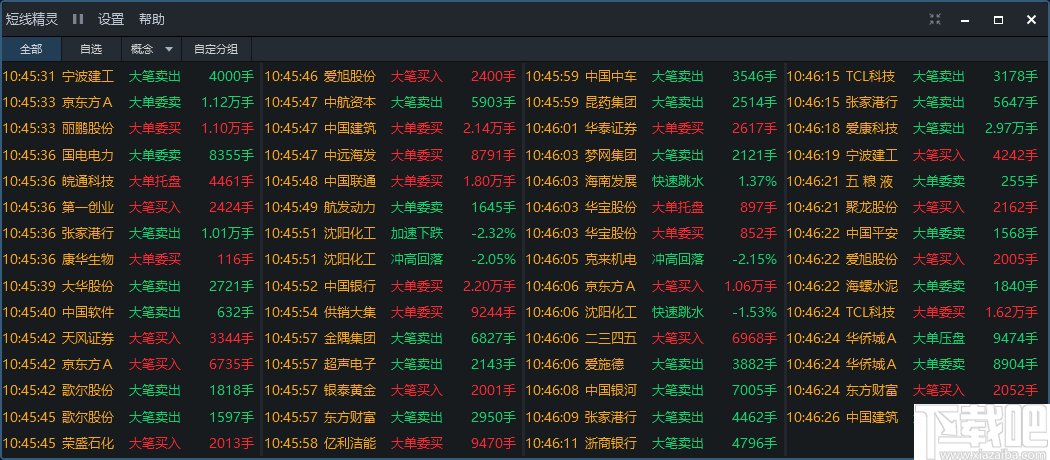Open 丽鹏股份 stock row
Screen dimensions: 1050x460
88,128
